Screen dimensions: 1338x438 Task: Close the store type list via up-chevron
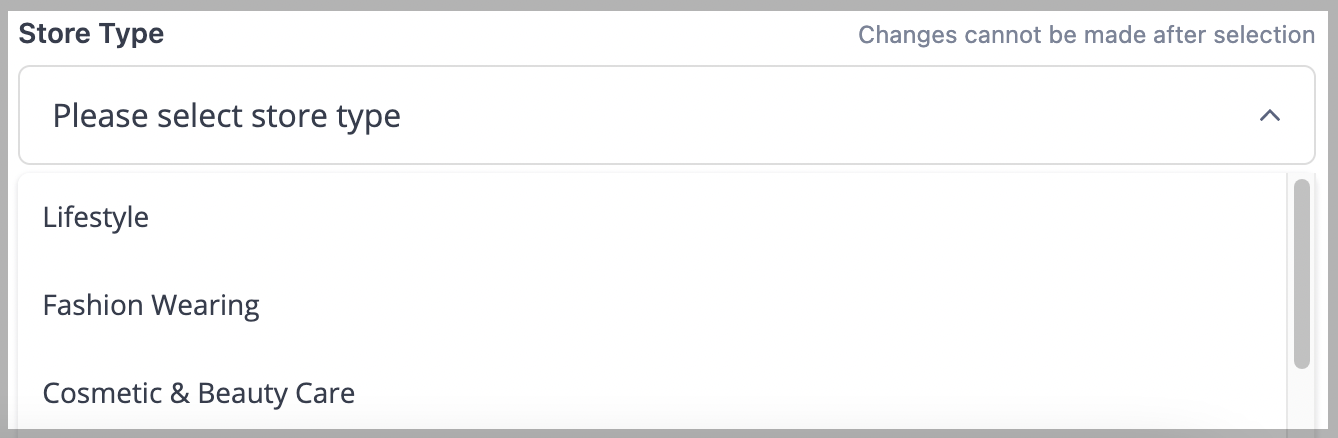[x=1269, y=116]
